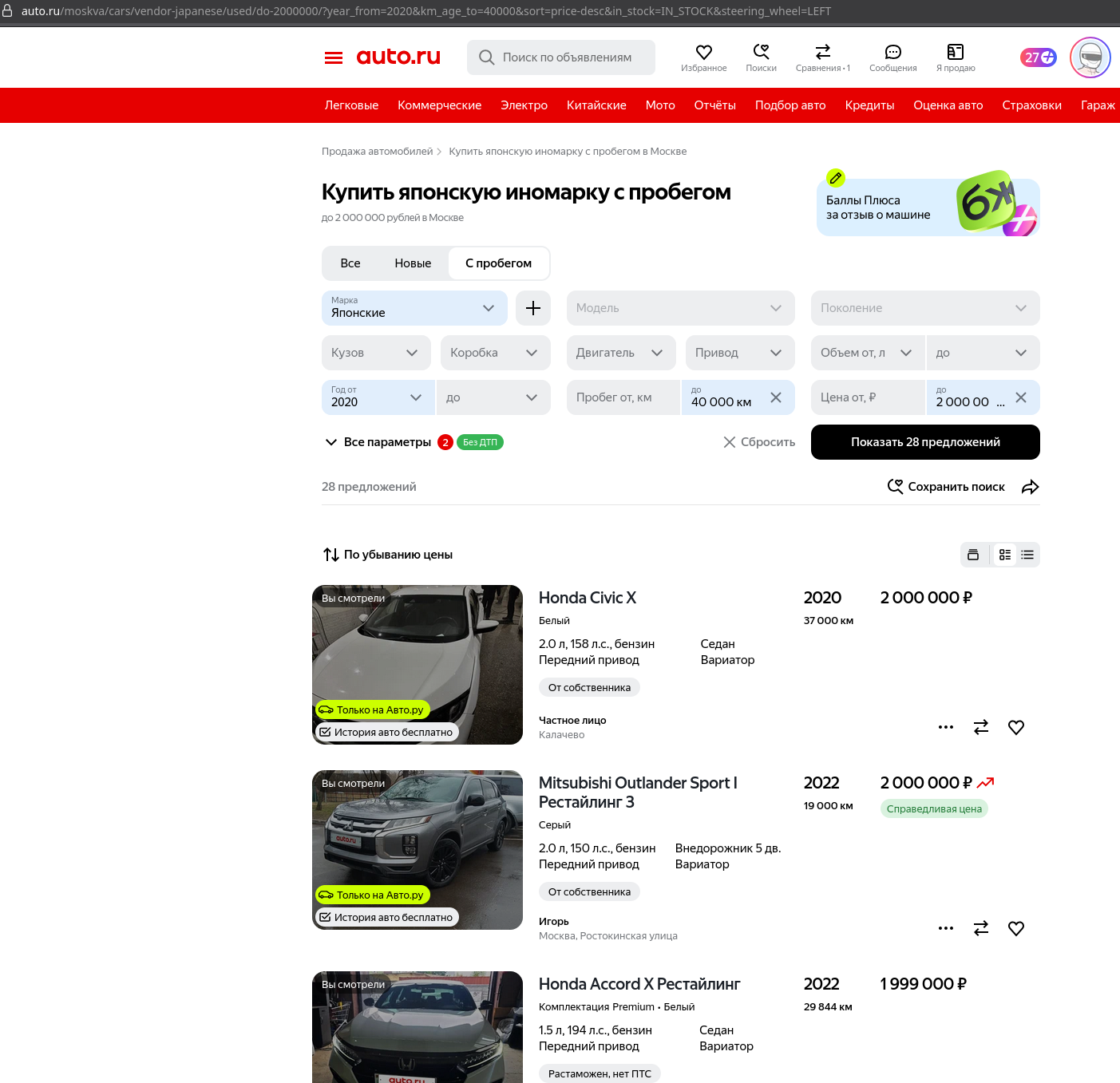Select the Все tab
1120x1083 pixels.
pyautogui.click(x=350, y=263)
